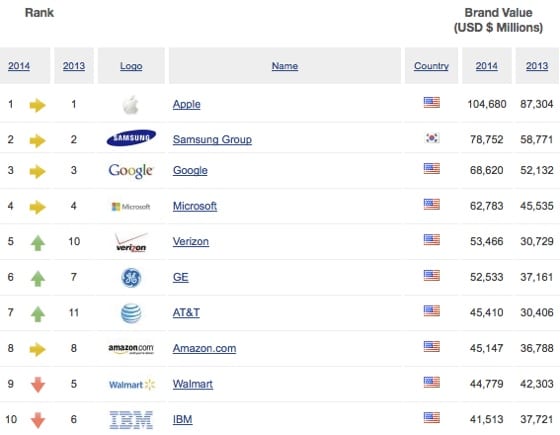The image size is (560, 435).
Task: Sort table by Name column header
Action: click(285, 66)
